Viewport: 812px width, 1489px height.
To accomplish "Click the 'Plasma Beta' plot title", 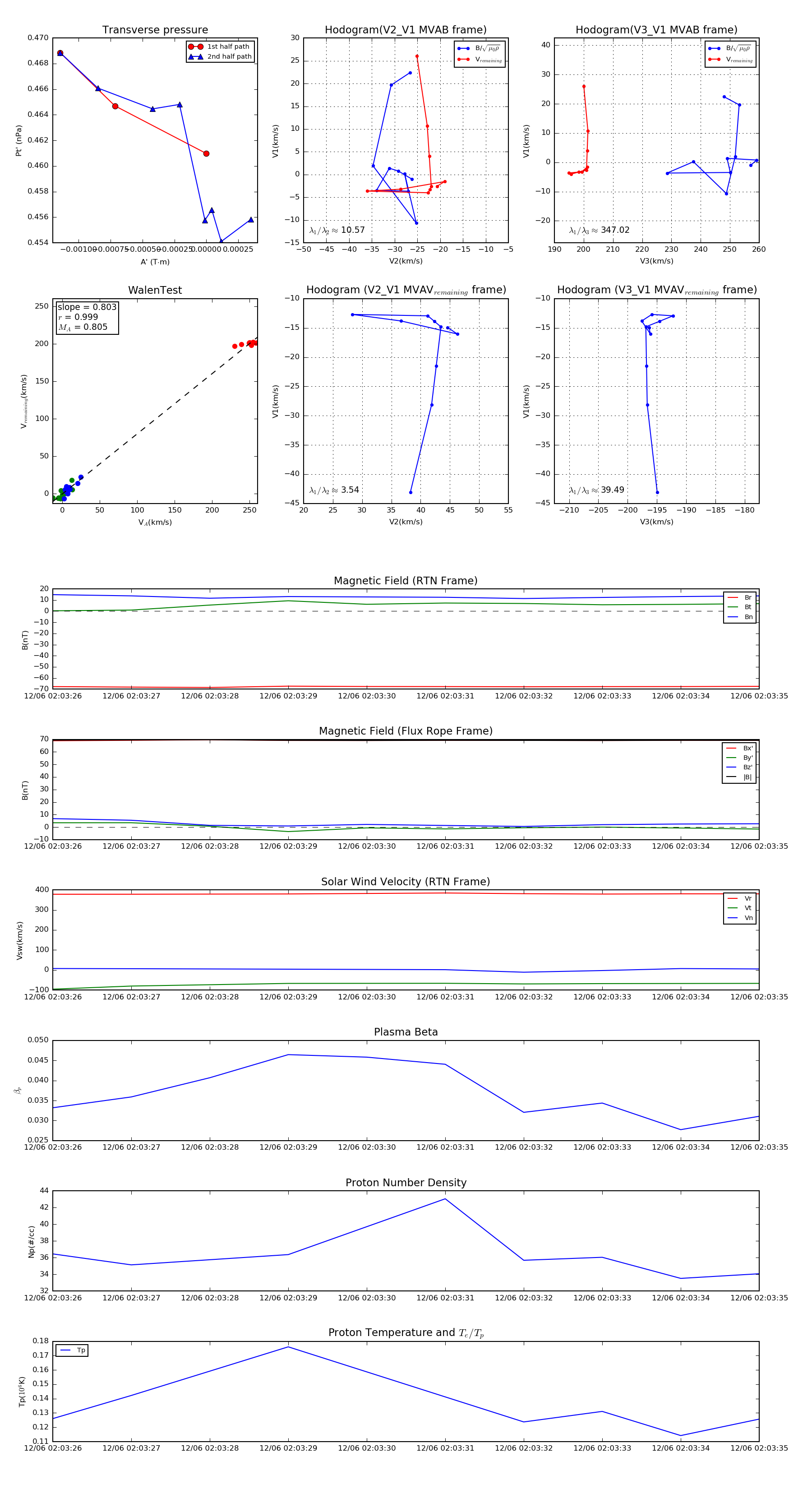I will 406,1032.
